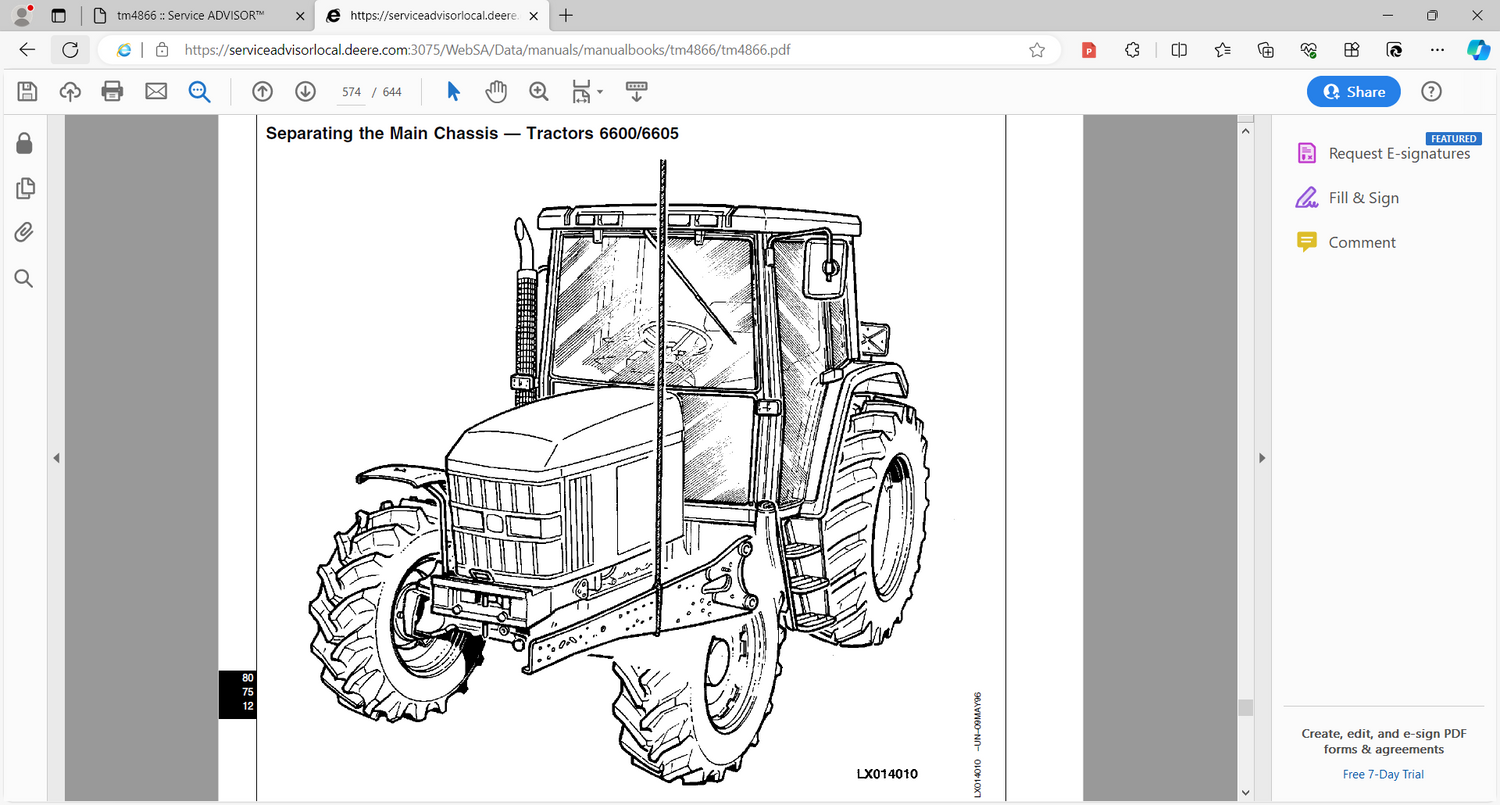1500x805 pixels.
Task: Open the attachments paperclip panel
Action: [24, 233]
